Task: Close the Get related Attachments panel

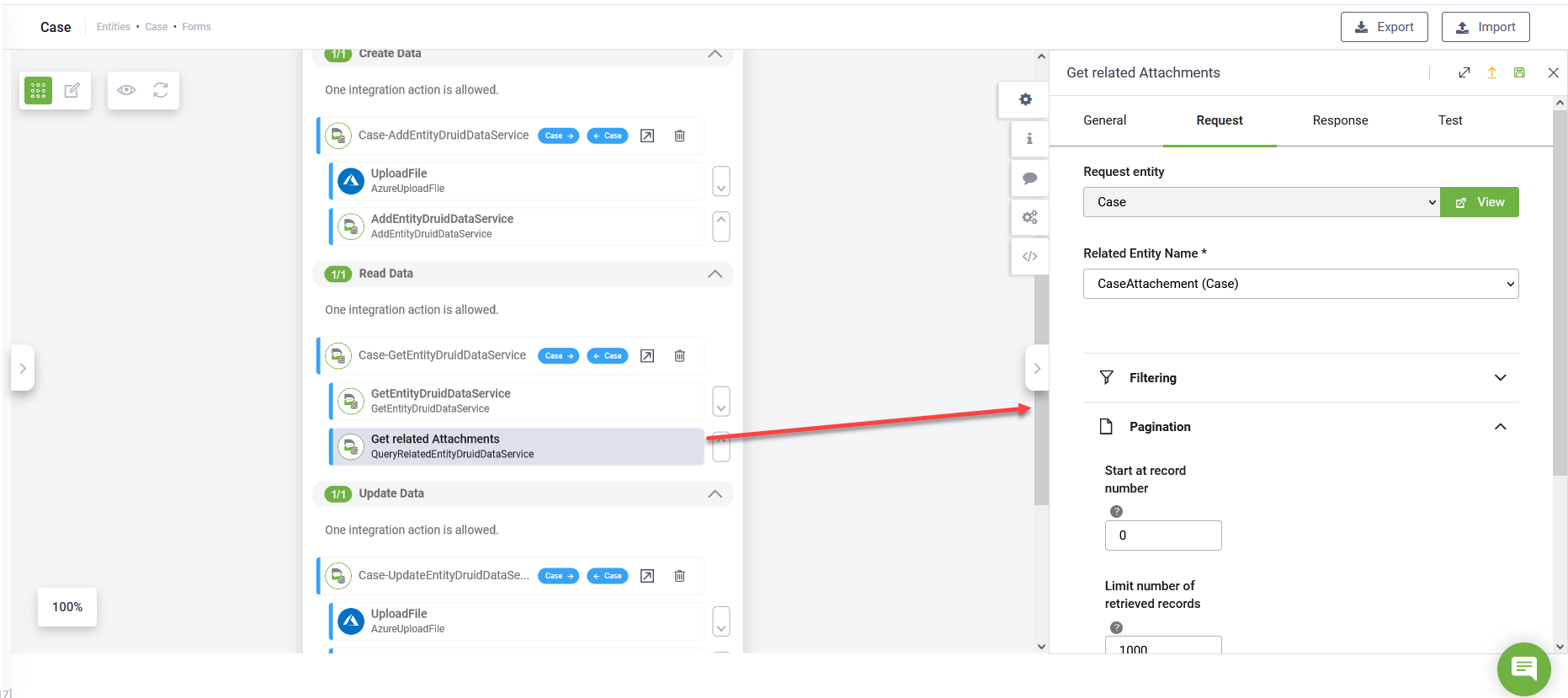Action: (1554, 72)
